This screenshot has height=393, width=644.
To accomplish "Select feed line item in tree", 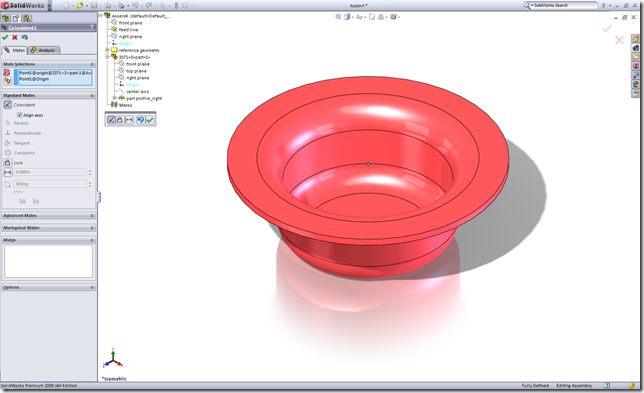I will click(129, 30).
